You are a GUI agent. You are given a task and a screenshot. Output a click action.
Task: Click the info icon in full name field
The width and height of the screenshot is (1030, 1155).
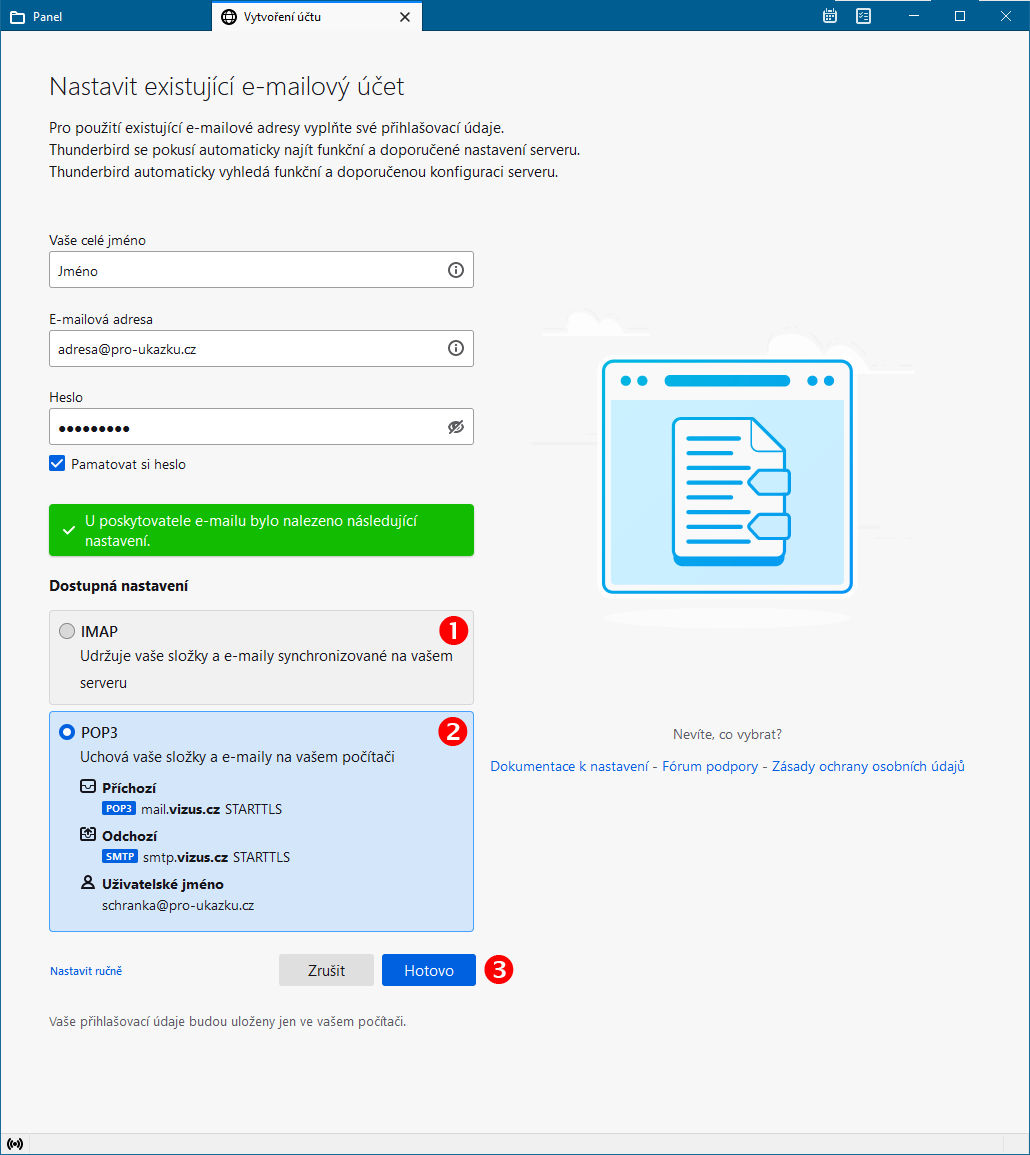[456, 270]
